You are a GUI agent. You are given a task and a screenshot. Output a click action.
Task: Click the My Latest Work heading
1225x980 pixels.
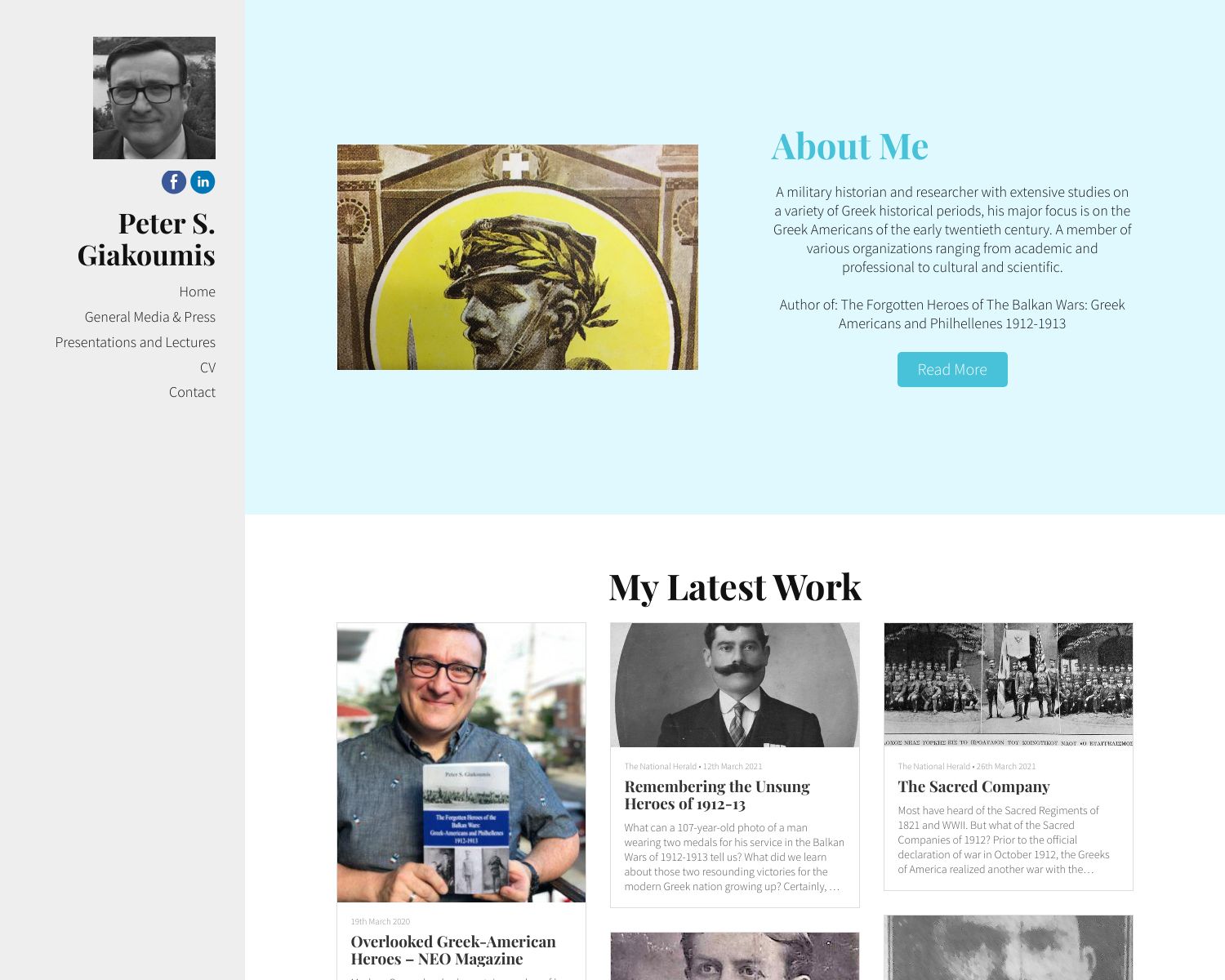(x=735, y=587)
